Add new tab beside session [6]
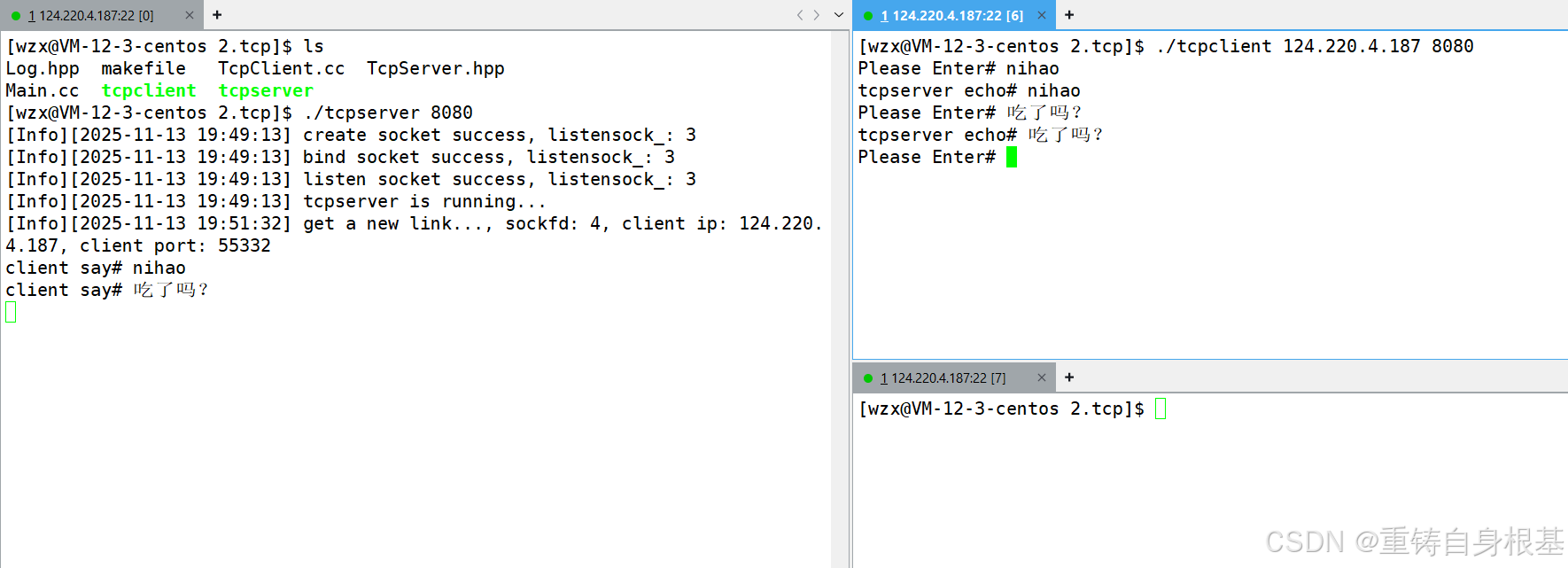The image size is (1568, 568). pos(1069,15)
